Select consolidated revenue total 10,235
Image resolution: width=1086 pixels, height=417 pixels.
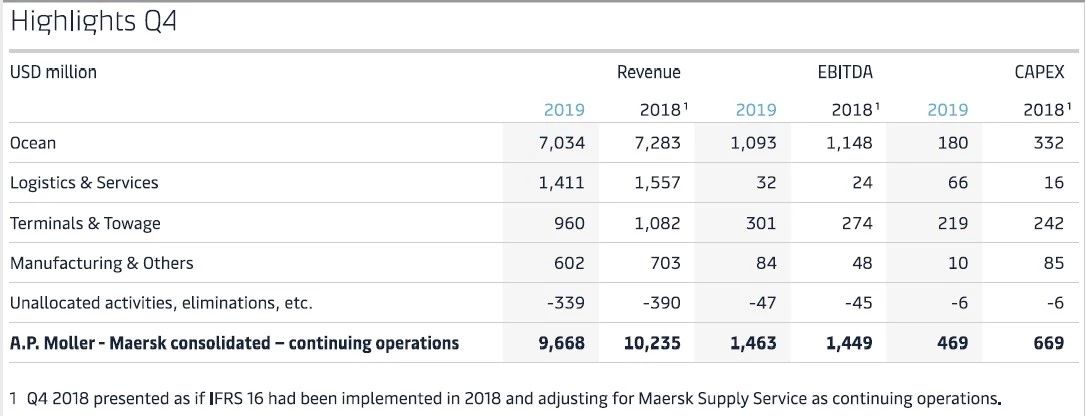pos(653,344)
